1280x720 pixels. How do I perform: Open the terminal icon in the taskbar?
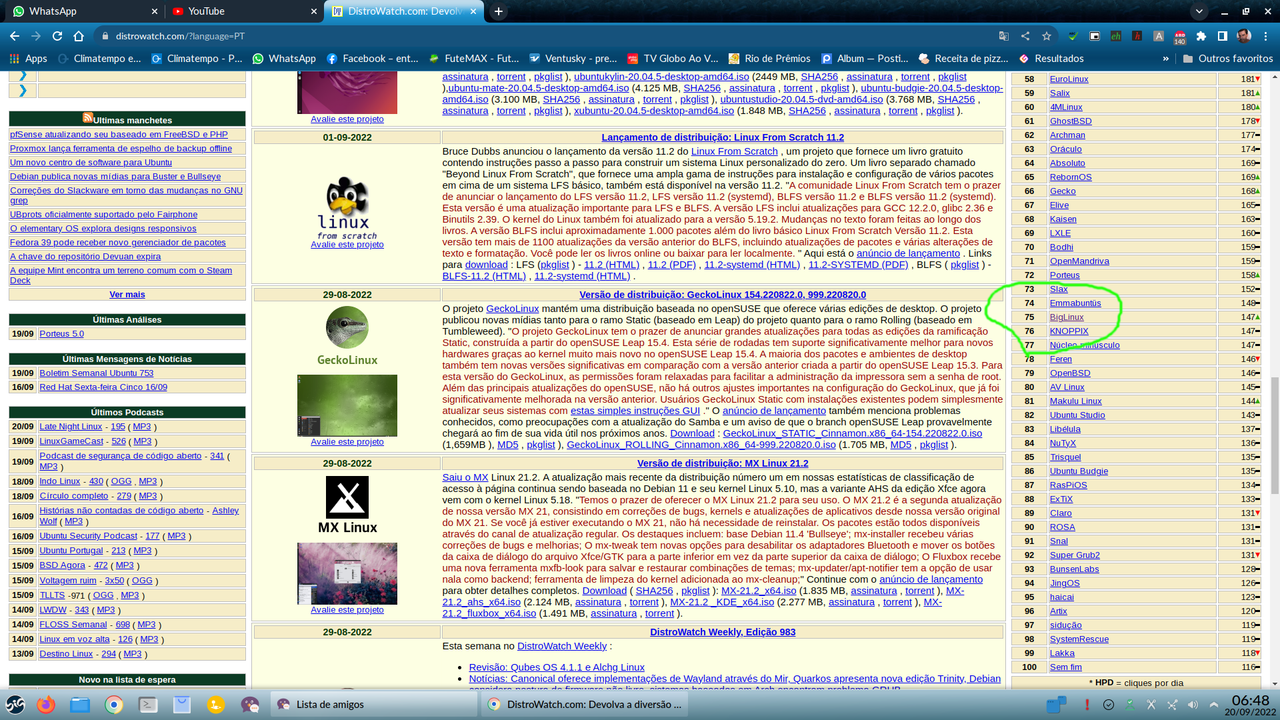click(148, 704)
